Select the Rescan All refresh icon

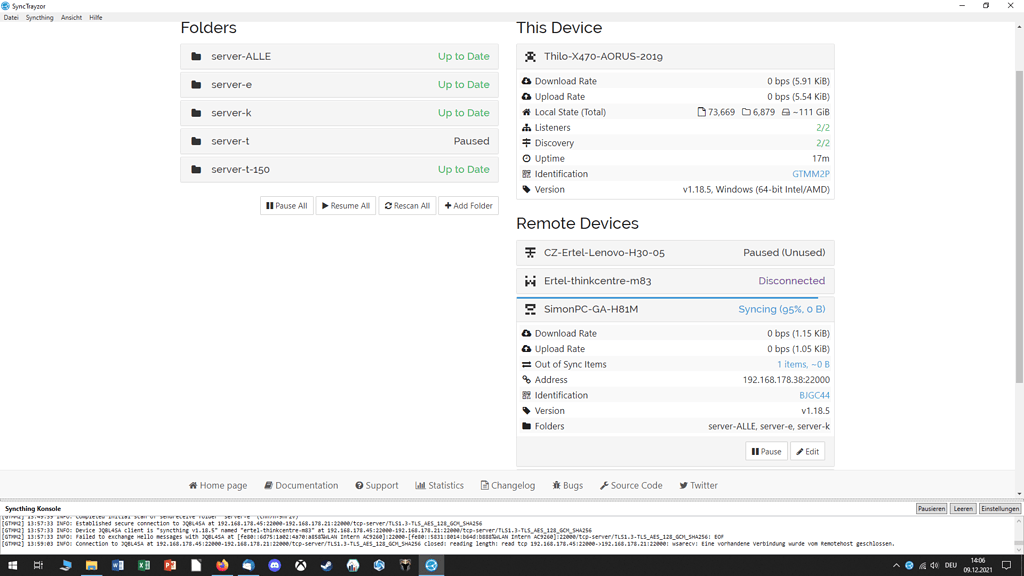[x=388, y=205]
